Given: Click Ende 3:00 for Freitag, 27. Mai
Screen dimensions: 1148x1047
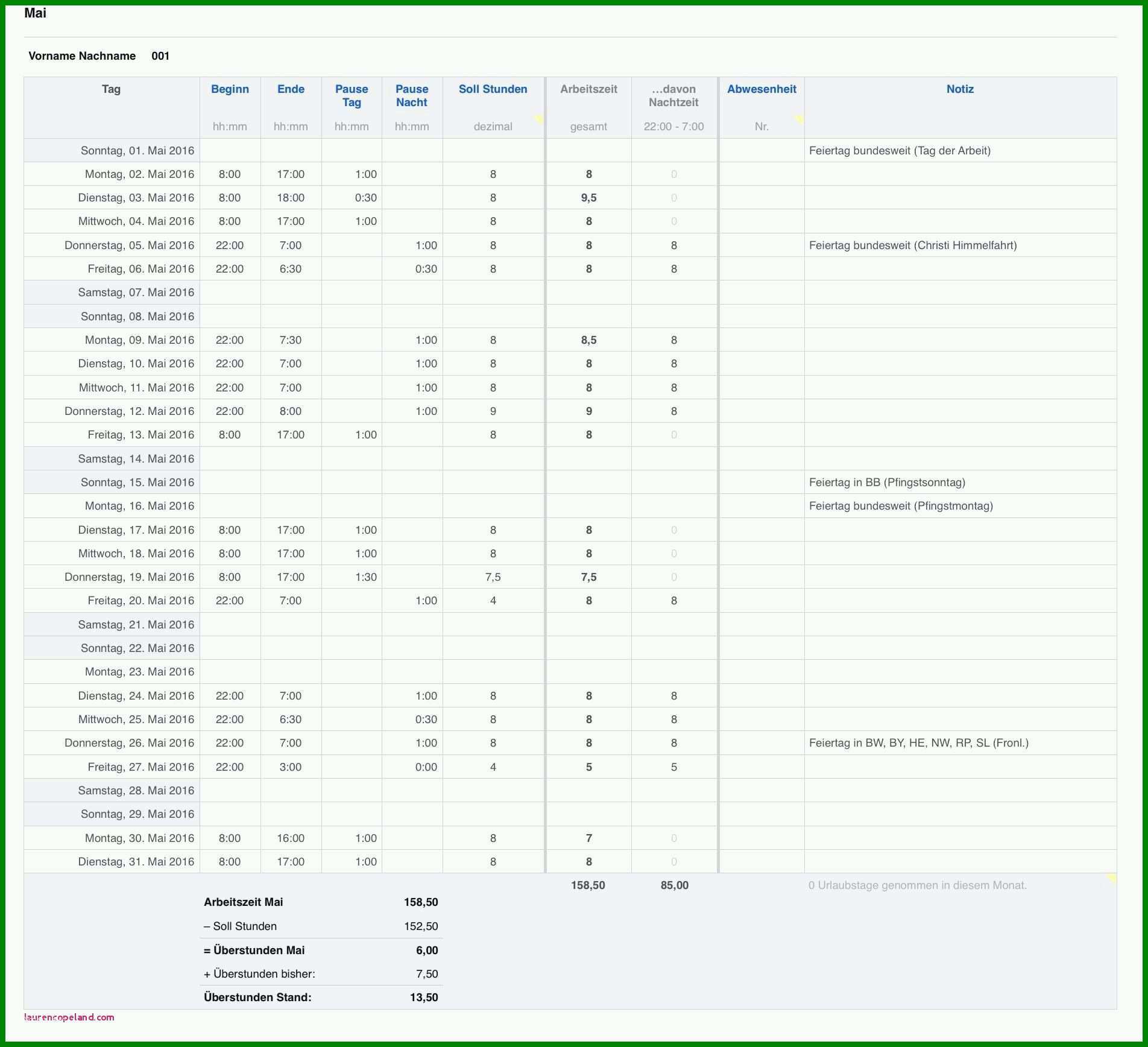Looking at the screenshot, I should coord(291,767).
